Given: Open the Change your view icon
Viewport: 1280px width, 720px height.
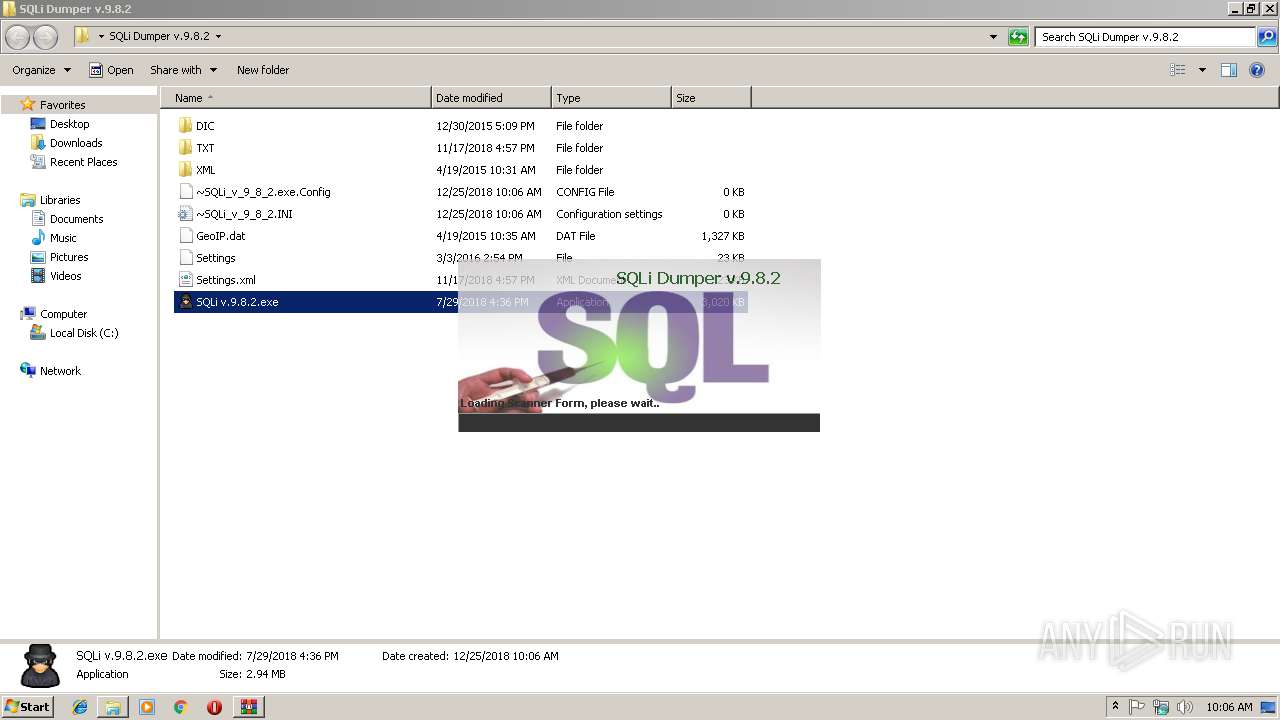Looking at the screenshot, I should 1178,70.
